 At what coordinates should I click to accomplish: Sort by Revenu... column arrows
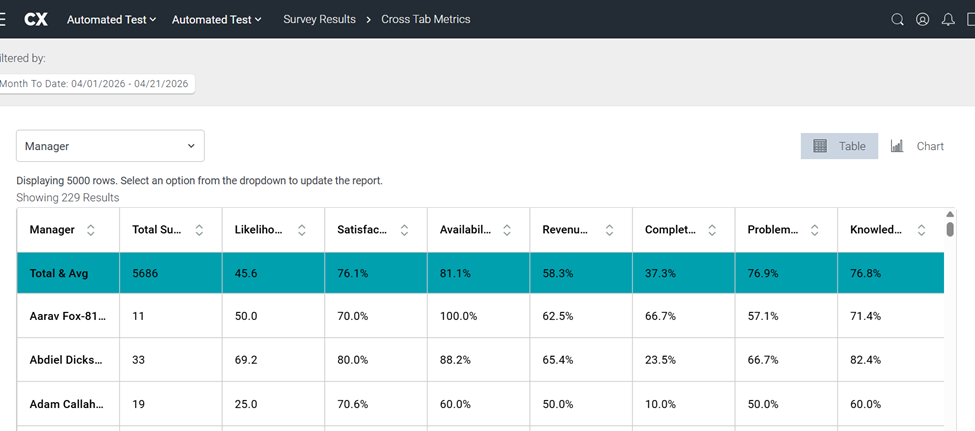pos(609,230)
